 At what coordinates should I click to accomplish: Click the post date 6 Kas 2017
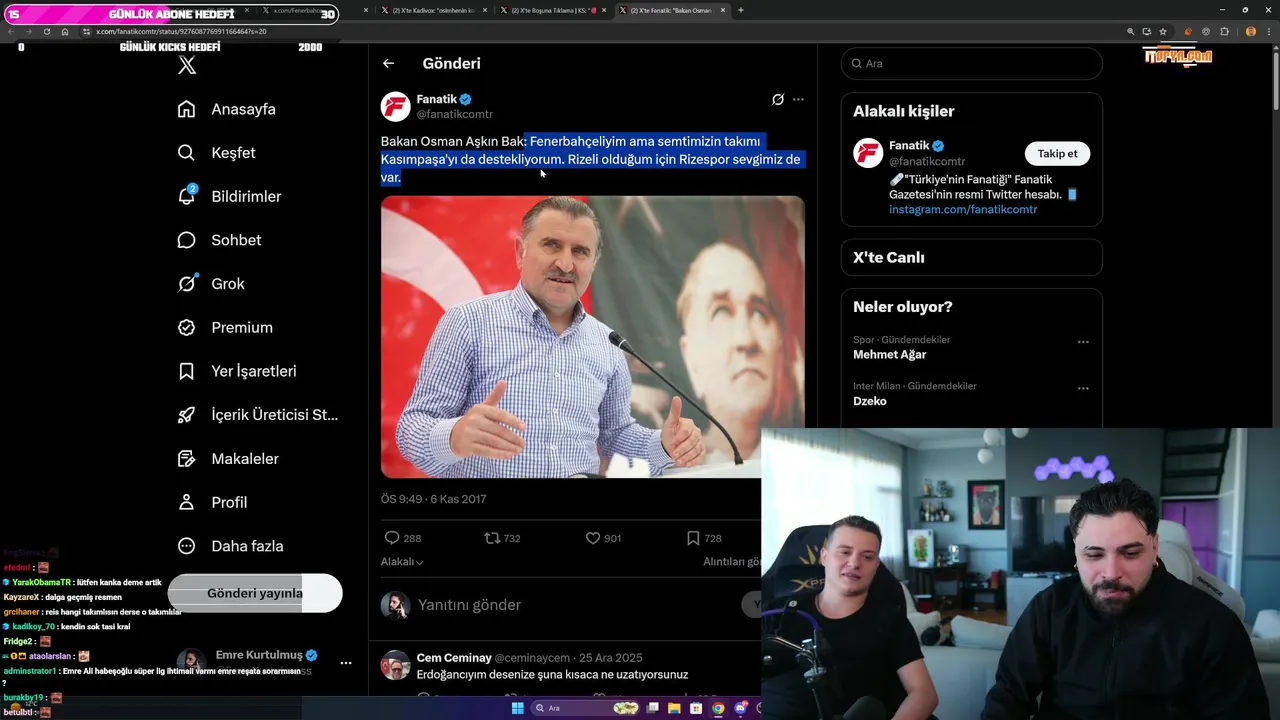coord(458,499)
